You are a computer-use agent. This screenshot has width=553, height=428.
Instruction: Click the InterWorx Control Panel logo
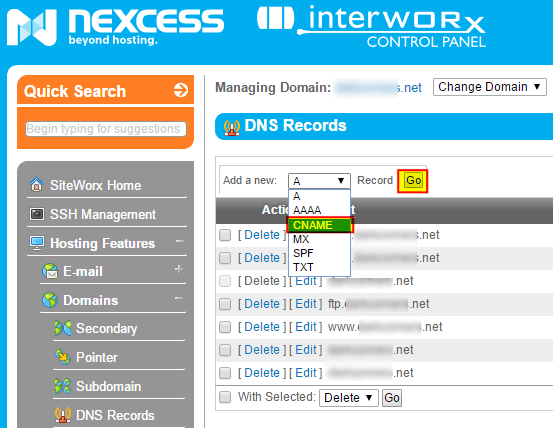pyautogui.click(x=371, y=27)
